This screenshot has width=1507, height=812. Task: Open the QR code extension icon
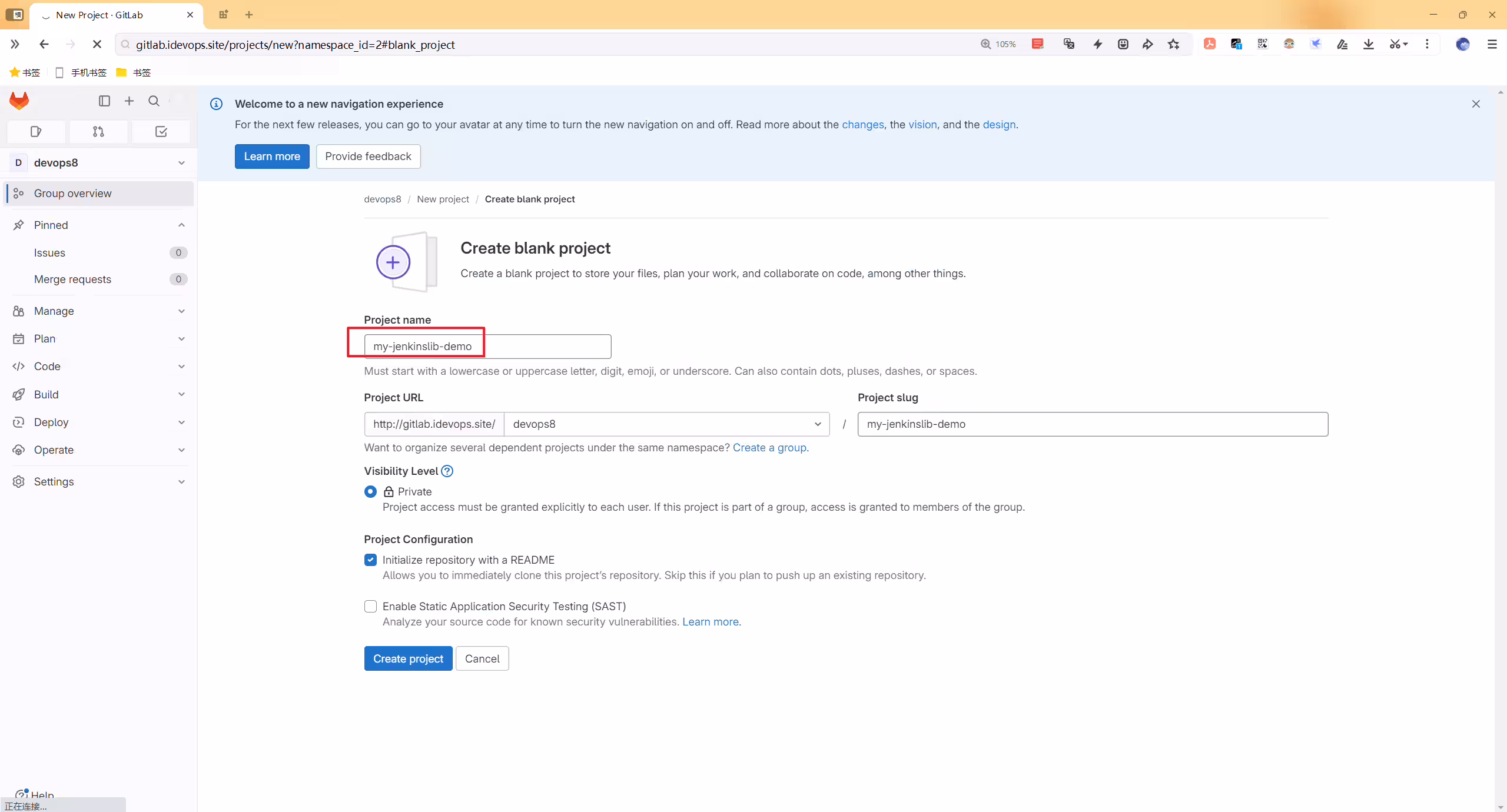coord(1263,44)
